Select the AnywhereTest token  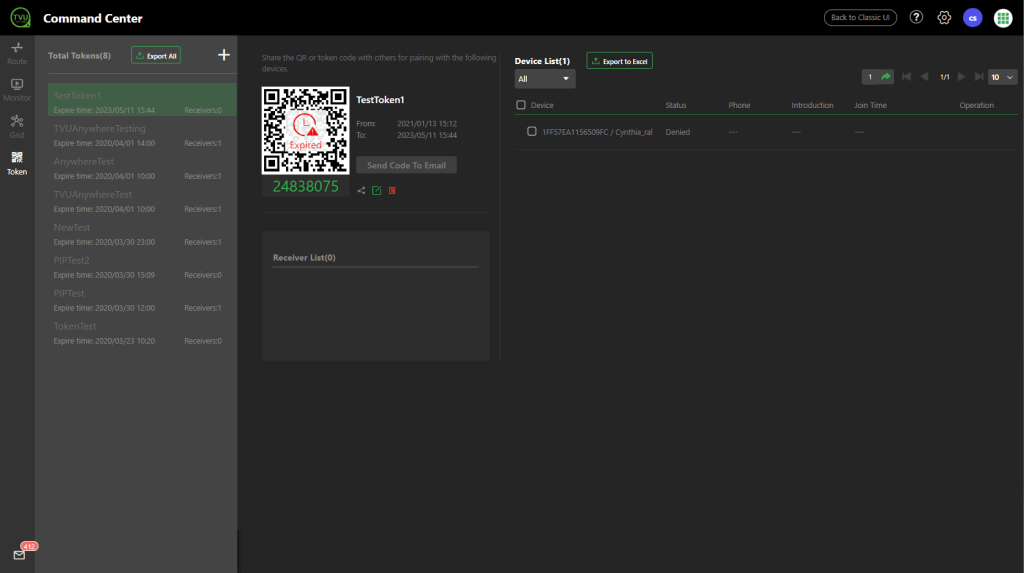[x=142, y=168]
